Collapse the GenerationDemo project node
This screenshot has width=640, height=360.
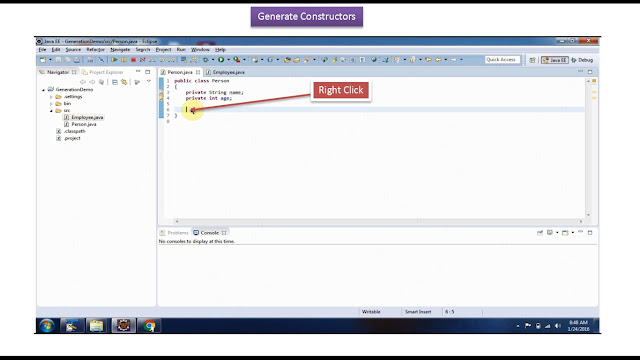(x=44, y=89)
